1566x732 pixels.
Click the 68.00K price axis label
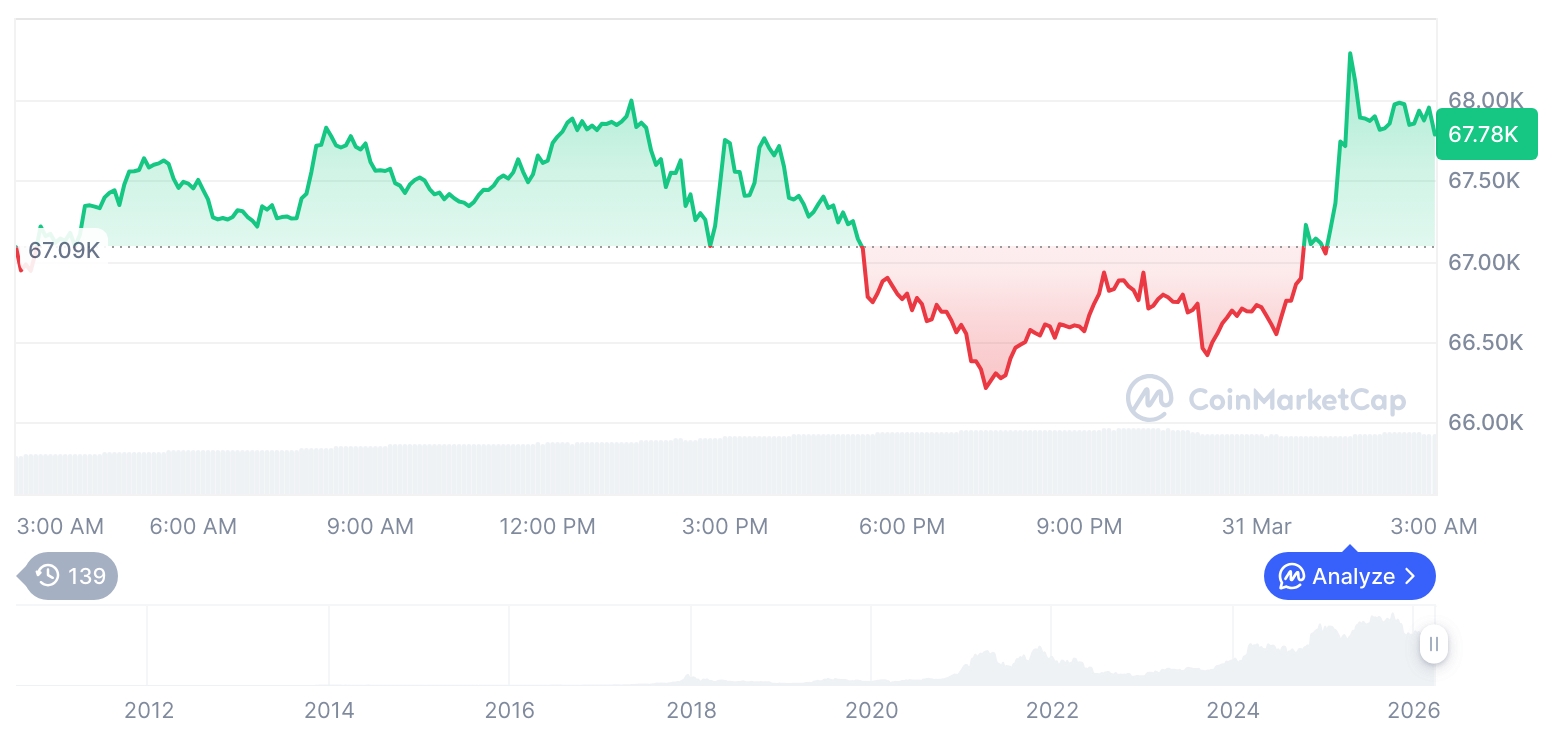click(x=1485, y=101)
